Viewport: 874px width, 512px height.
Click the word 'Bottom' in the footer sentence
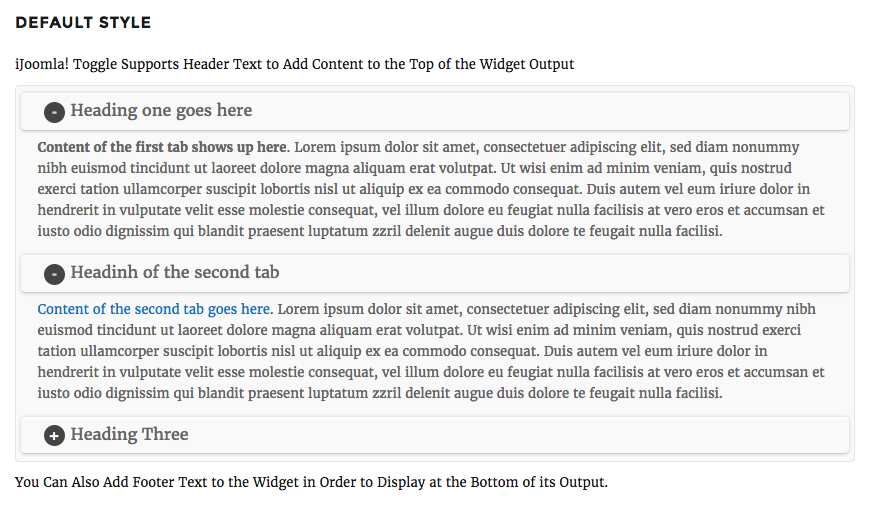click(x=494, y=482)
